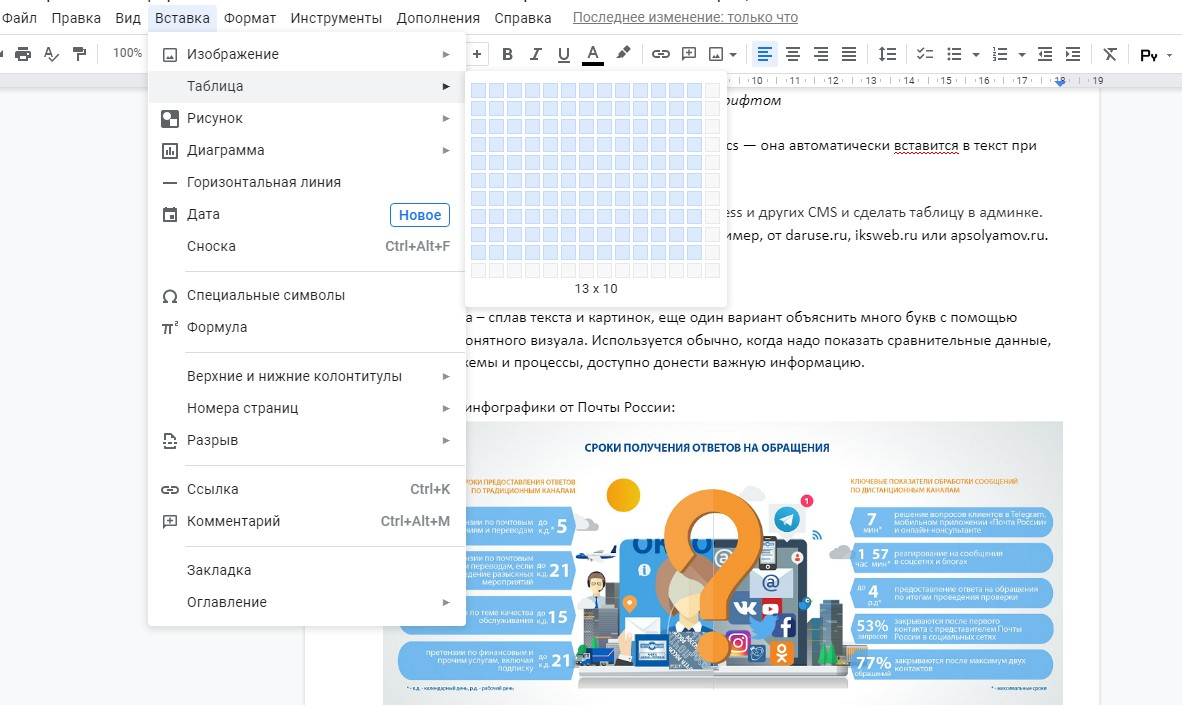Click the 'Последнее изменение: только что' link
Viewport: 1182px width, 705px height.
point(685,18)
